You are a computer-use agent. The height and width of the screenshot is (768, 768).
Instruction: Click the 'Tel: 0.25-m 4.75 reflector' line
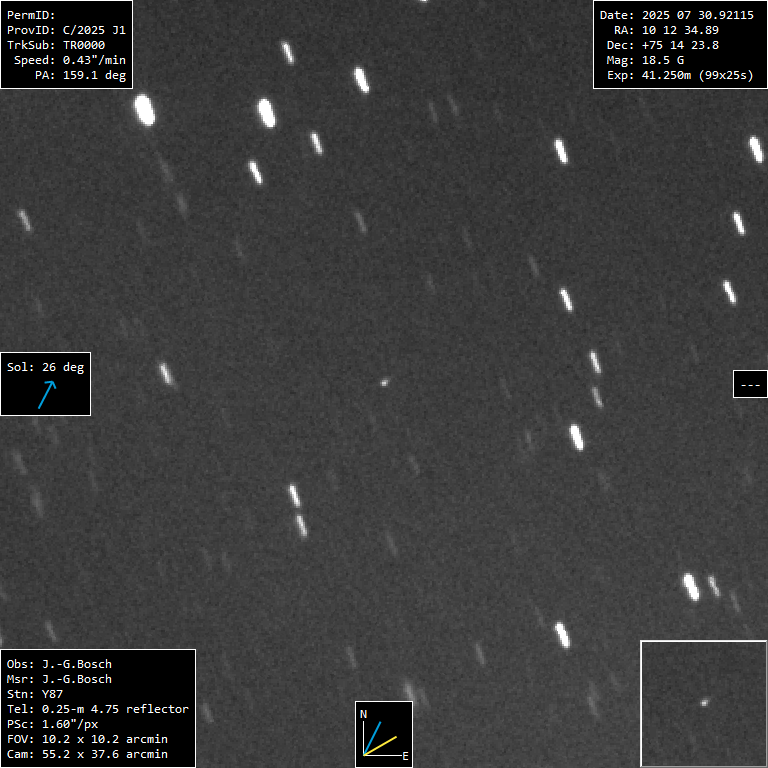97,709
